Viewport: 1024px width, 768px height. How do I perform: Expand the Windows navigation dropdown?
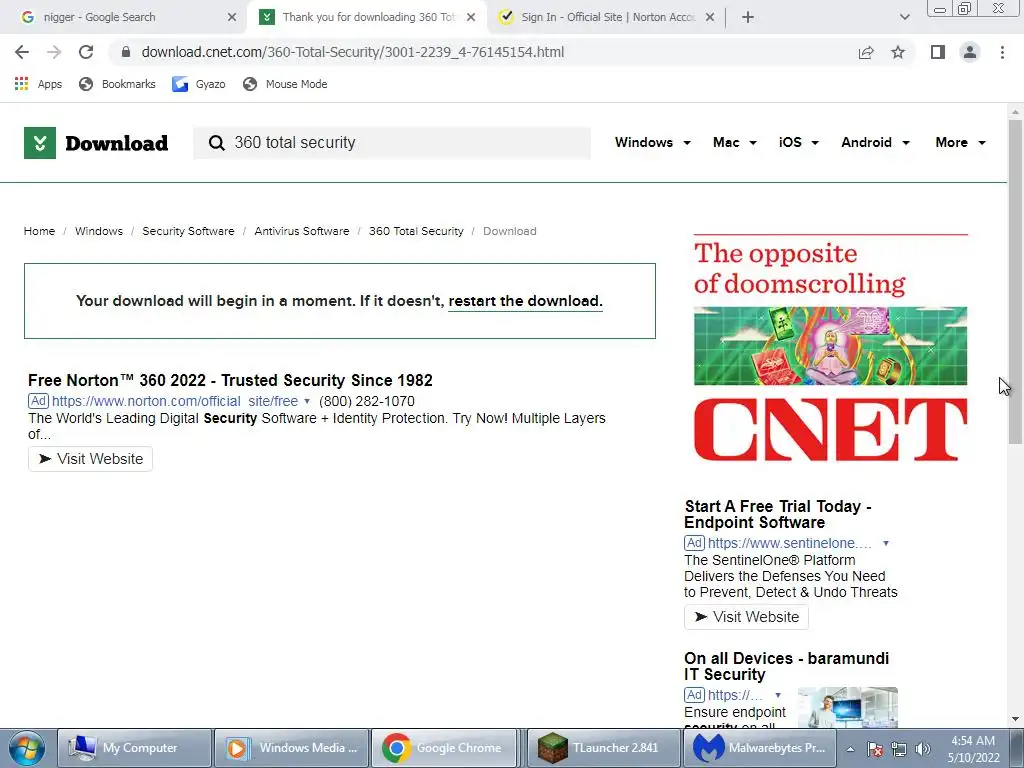pos(652,142)
